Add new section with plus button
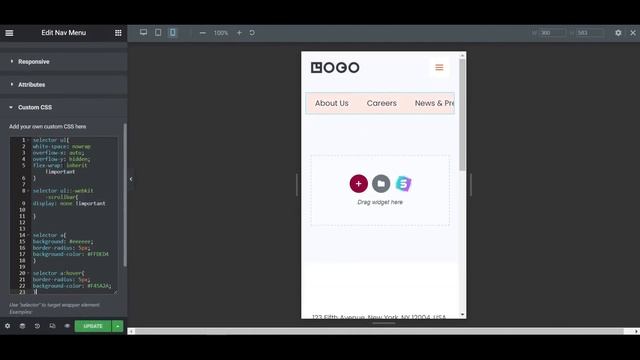 point(358,184)
